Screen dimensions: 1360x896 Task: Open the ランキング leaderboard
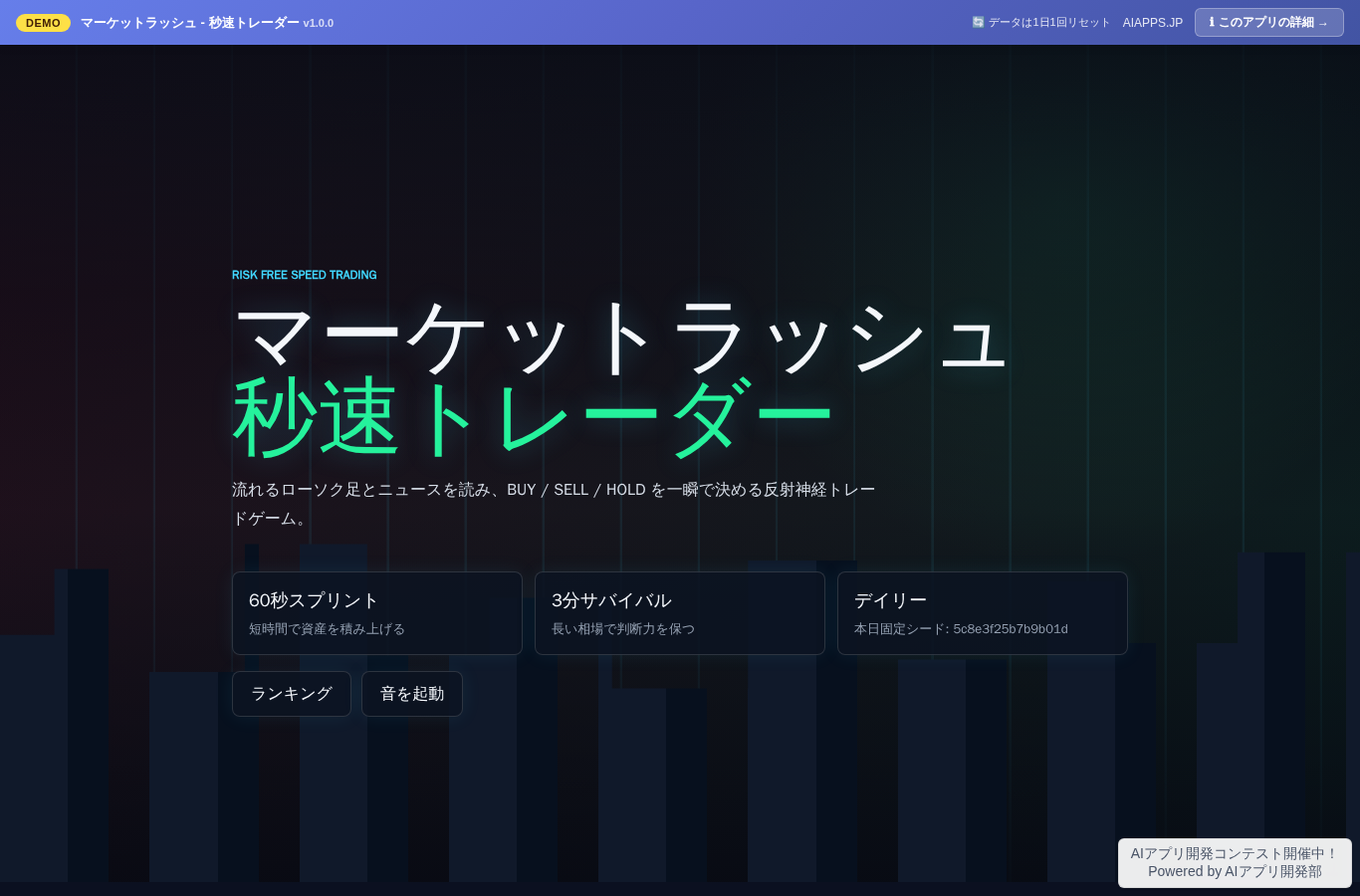292,694
